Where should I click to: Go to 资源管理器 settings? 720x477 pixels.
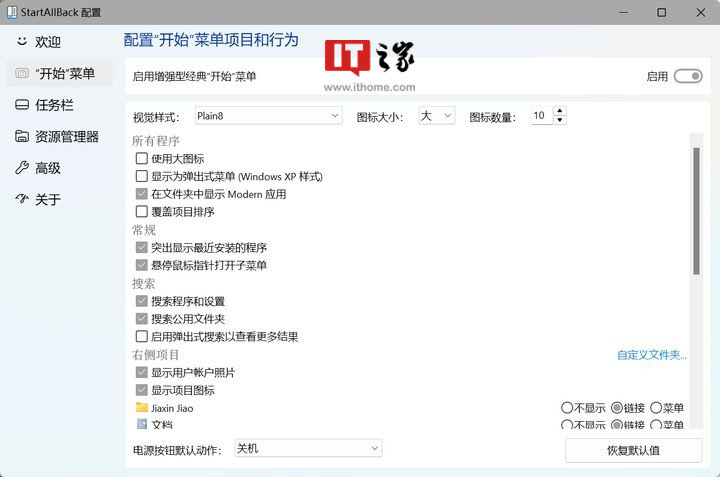coord(59,136)
